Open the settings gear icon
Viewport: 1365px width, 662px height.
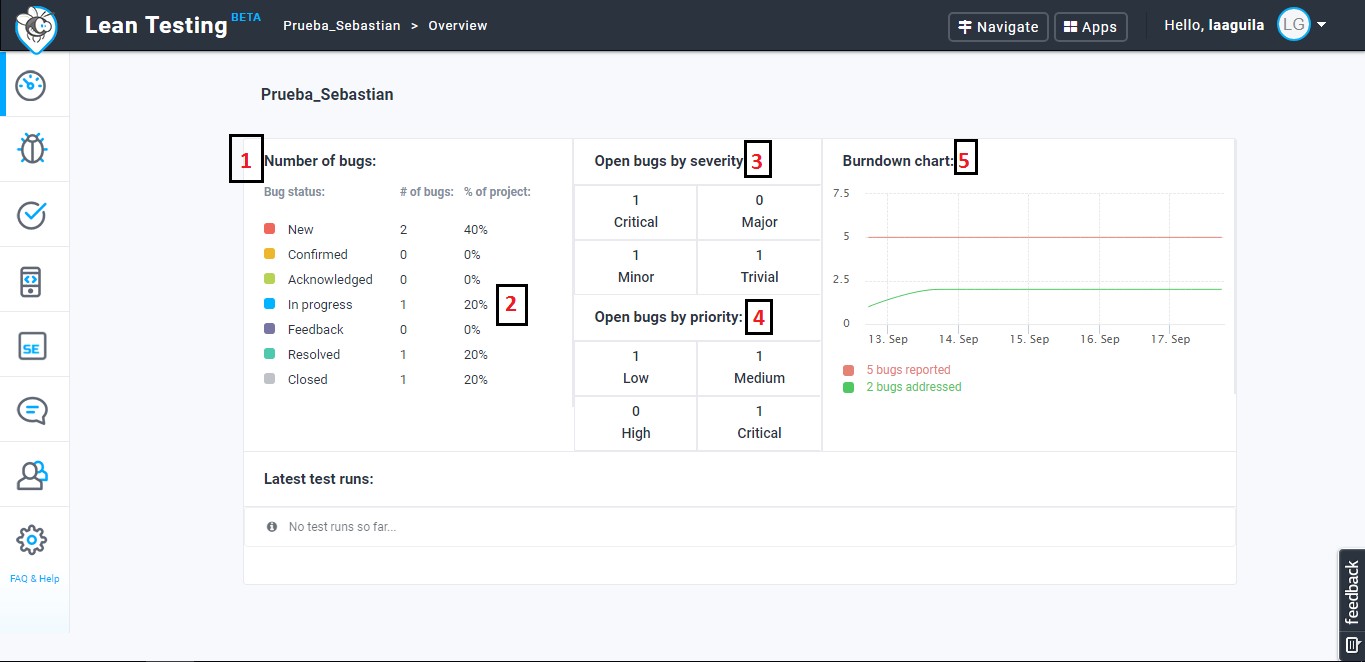click(32, 540)
